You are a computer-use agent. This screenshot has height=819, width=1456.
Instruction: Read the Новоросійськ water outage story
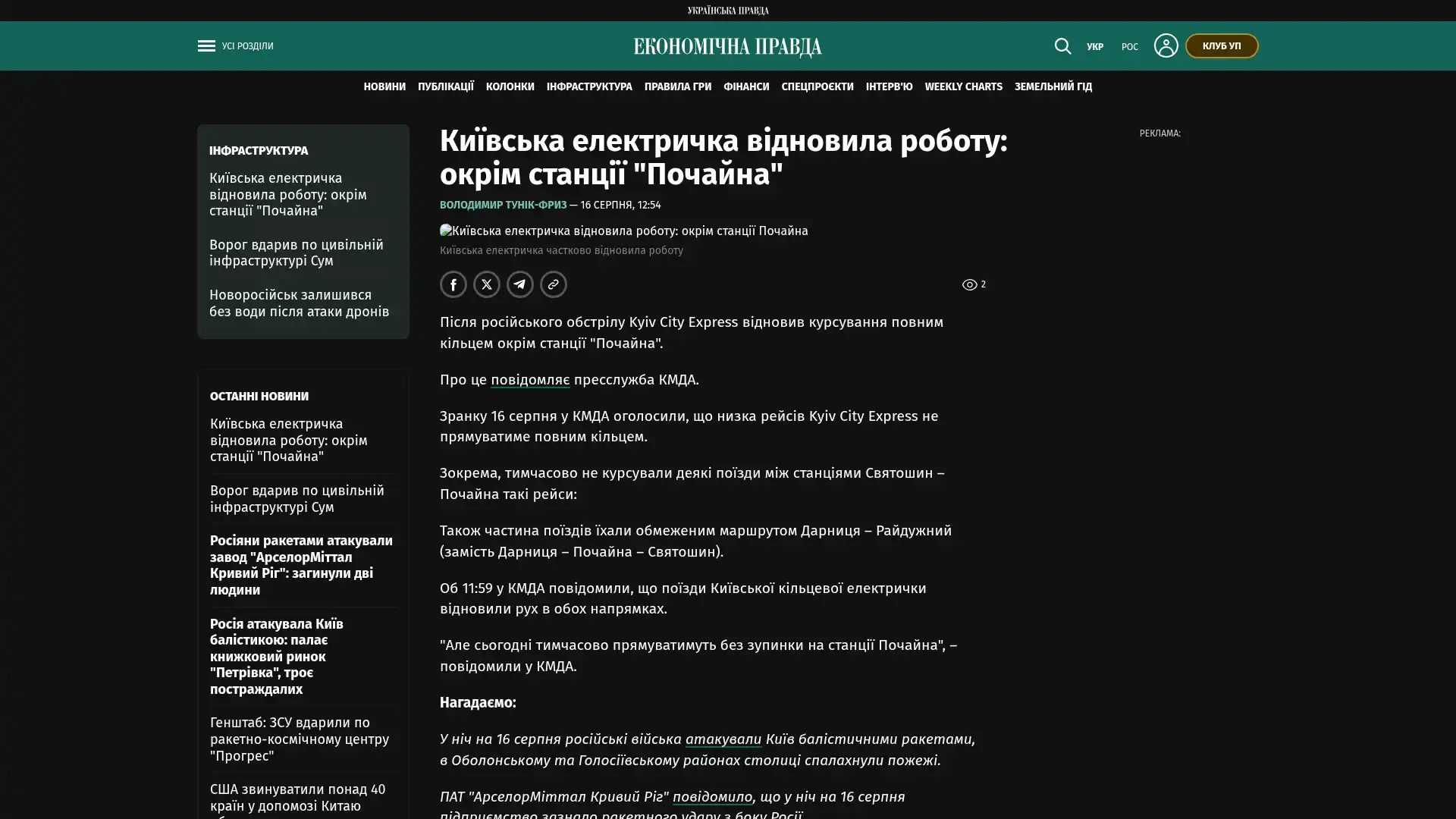pyautogui.click(x=300, y=303)
